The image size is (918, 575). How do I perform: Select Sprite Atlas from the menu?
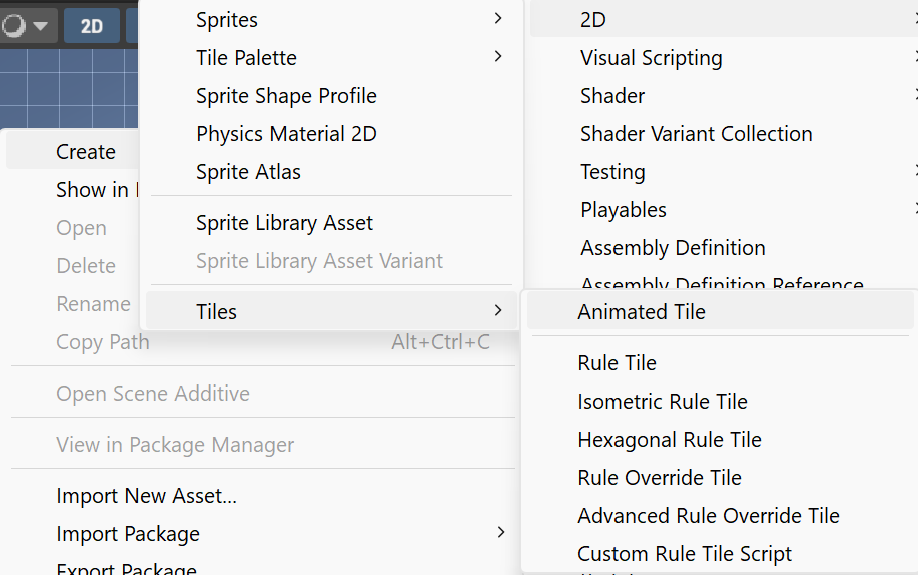(x=248, y=172)
